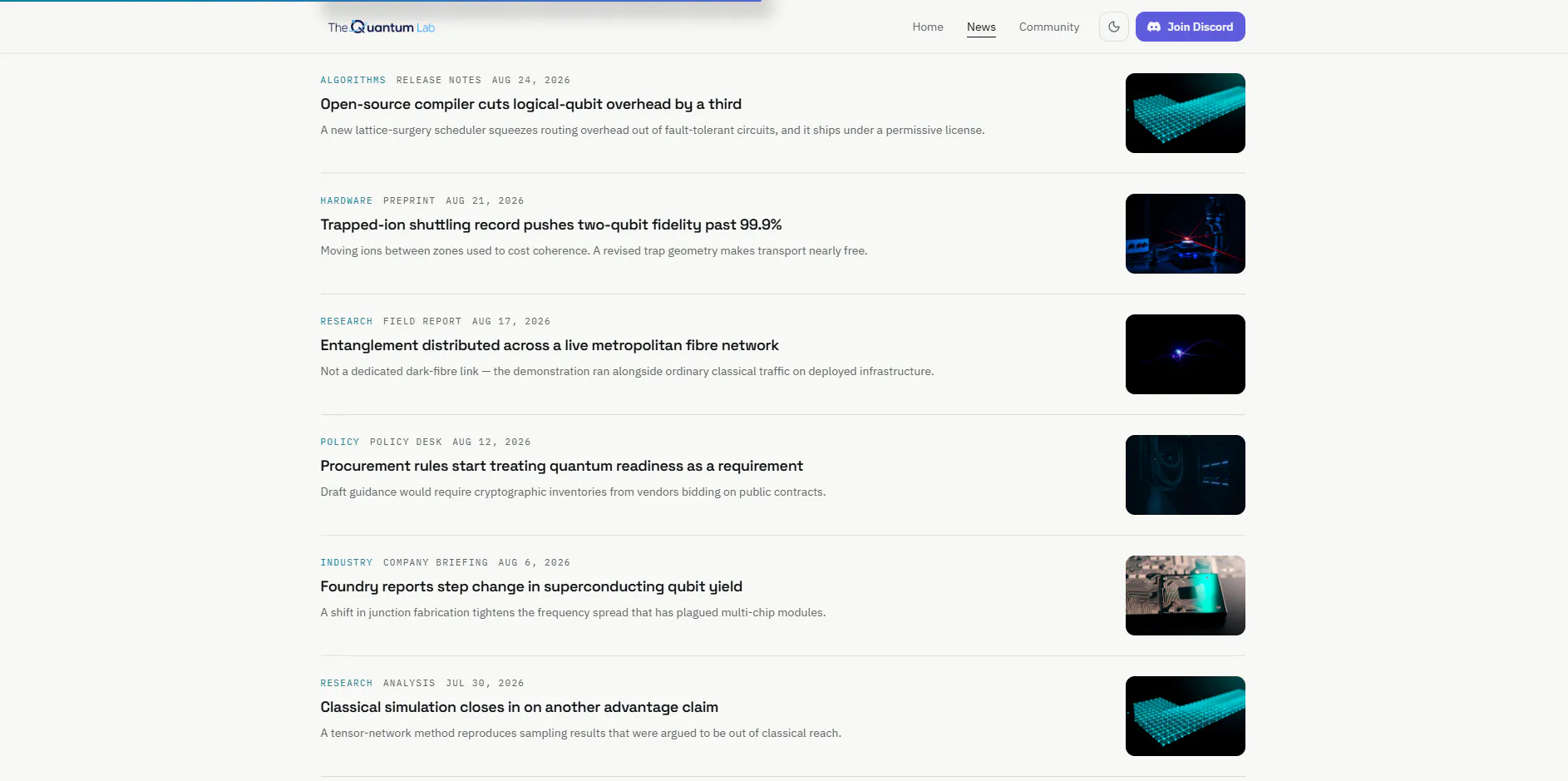Toggle dark mode moon icon
This screenshot has height=781, width=1568.
(x=1114, y=27)
